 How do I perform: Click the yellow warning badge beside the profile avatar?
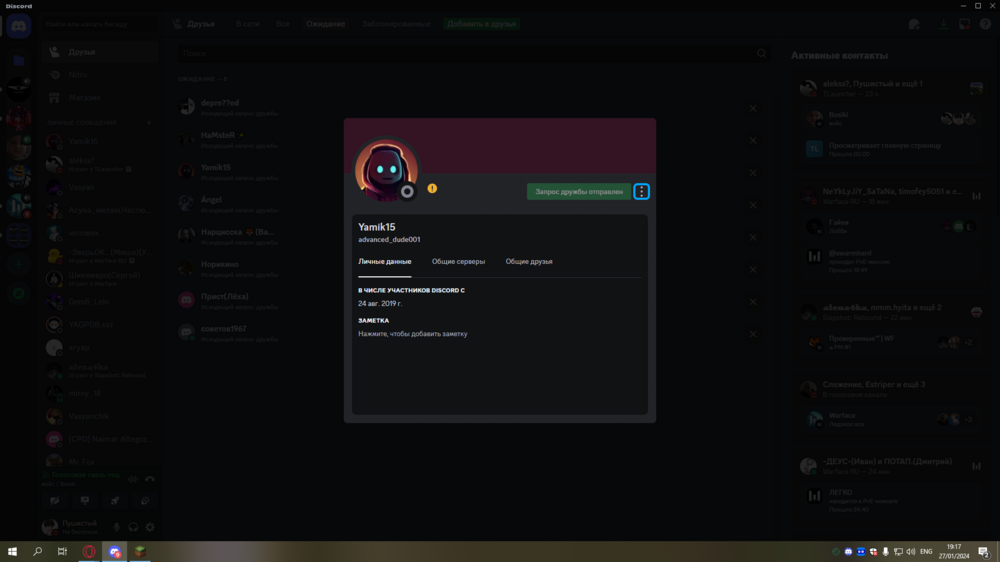[x=432, y=188]
